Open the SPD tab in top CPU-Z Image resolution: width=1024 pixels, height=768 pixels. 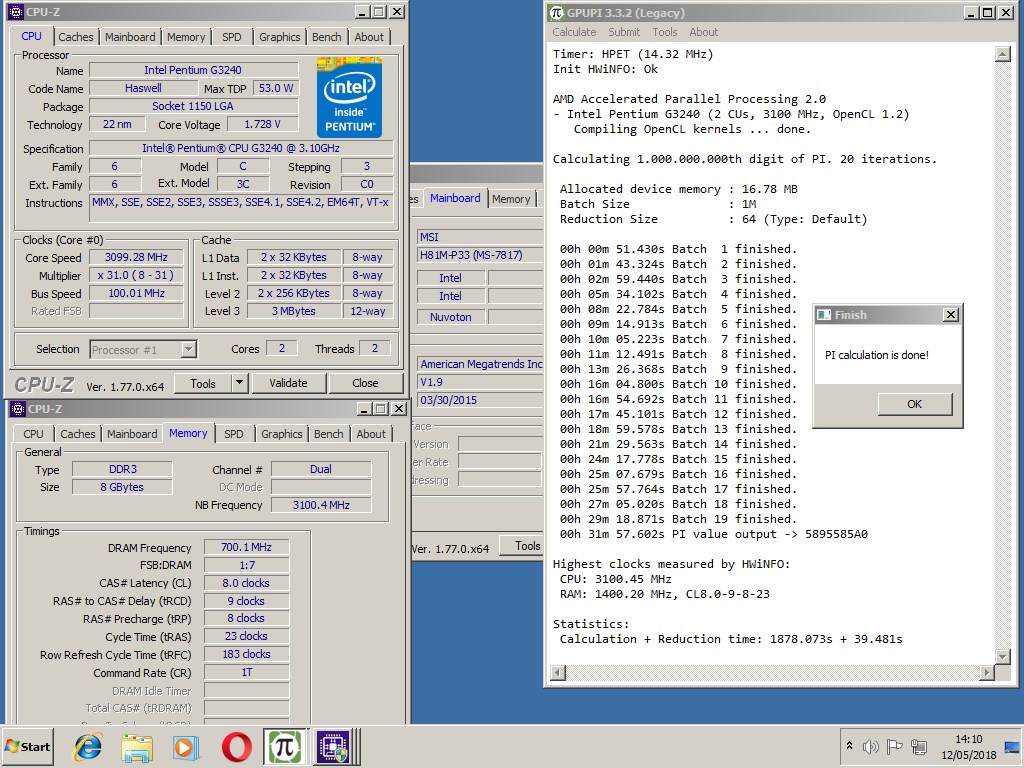[x=232, y=37]
